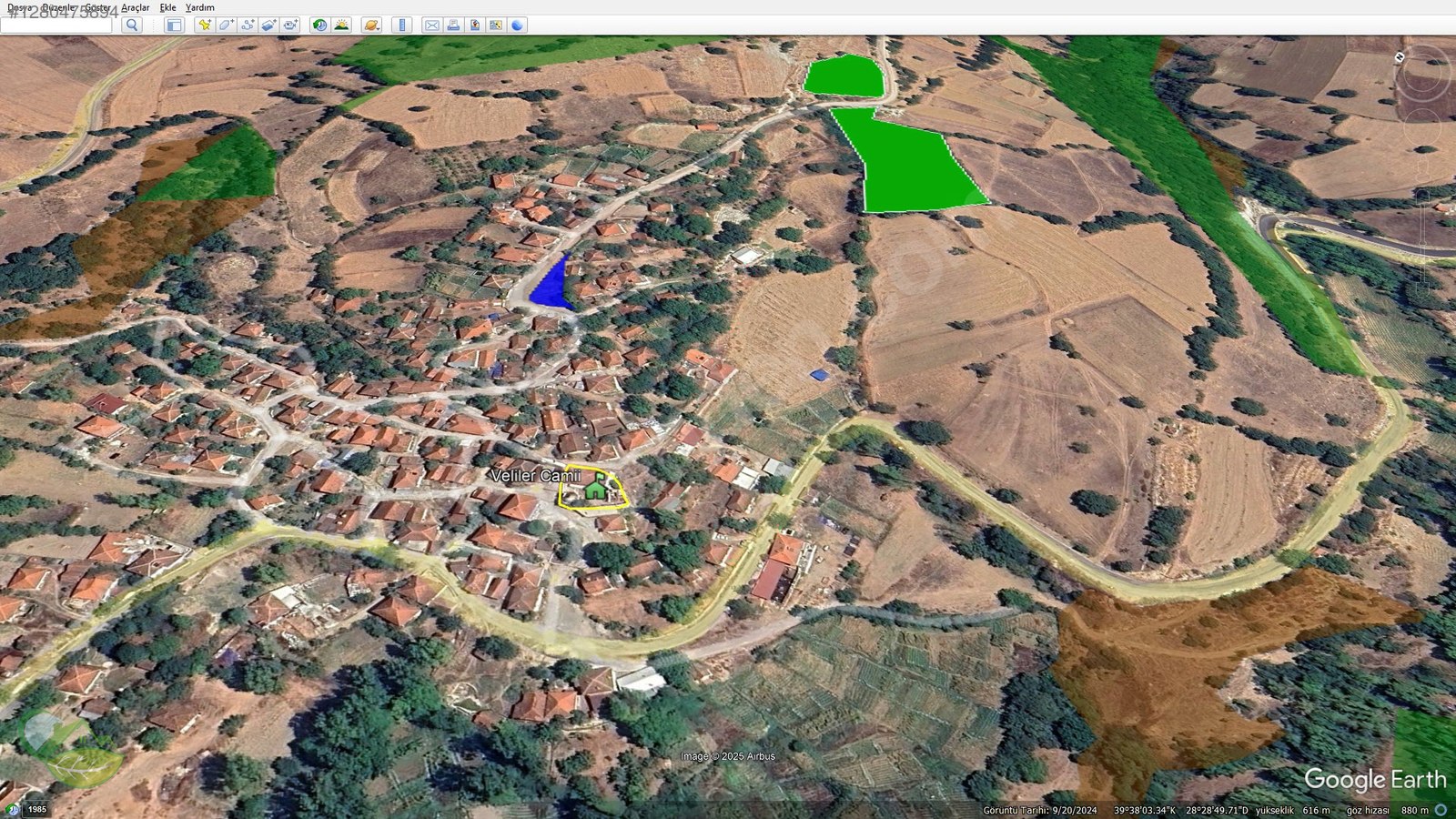
Task: Open the Yardım menu
Action: 199,7
